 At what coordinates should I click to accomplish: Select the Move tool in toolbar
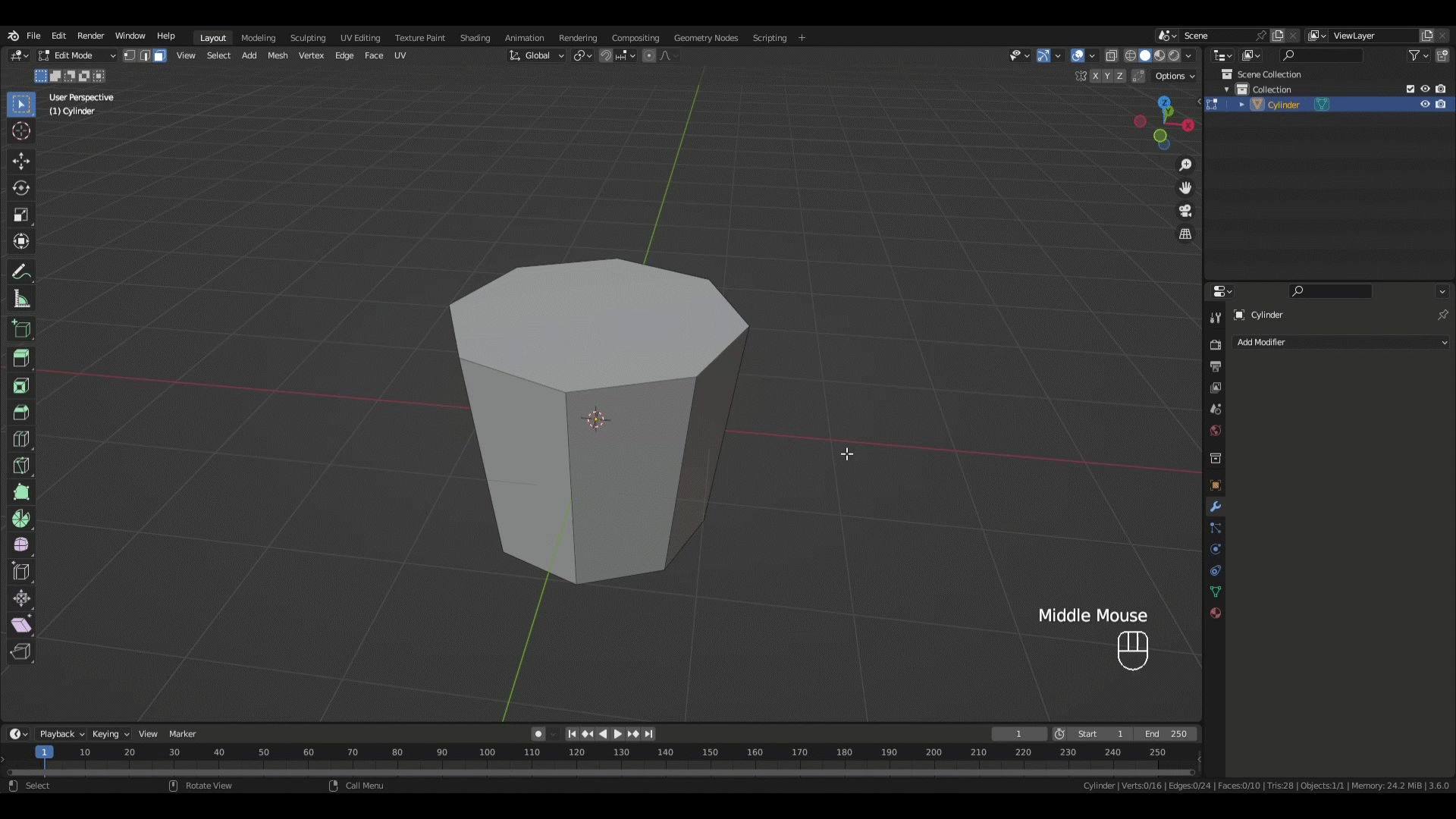(22, 161)
